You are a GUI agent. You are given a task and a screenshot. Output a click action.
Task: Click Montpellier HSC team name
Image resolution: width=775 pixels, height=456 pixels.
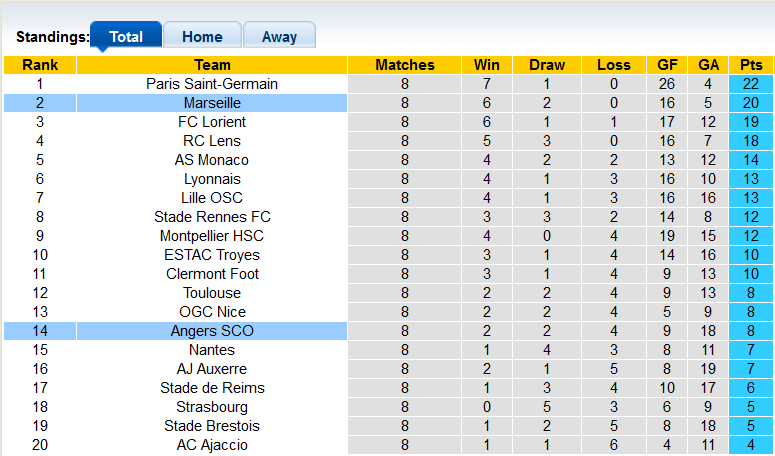click(x=212, y=236)
